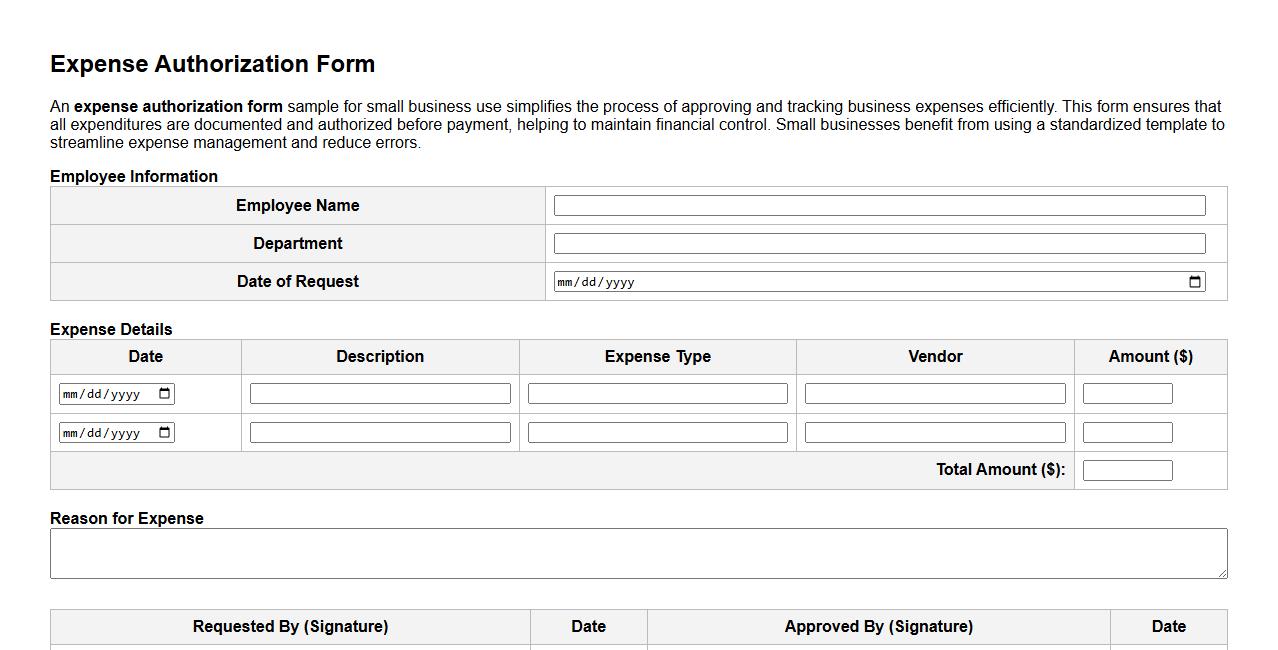The image size is (1278, 650).
Task: Click the second row Description input
Action: [x=380, y=432]
